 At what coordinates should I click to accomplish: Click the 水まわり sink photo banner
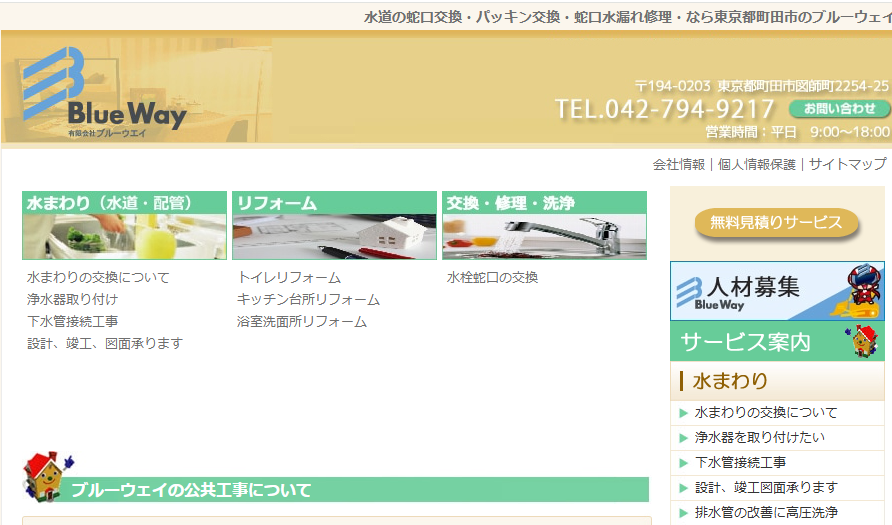(124, 236)
